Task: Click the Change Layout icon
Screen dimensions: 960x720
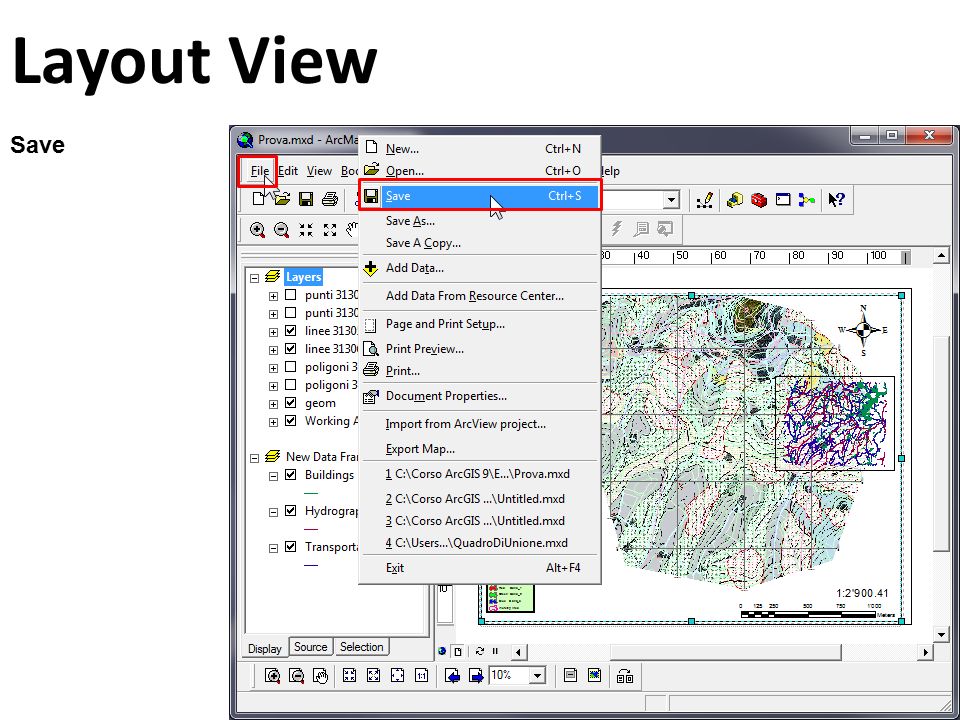Action: (625, 676)
